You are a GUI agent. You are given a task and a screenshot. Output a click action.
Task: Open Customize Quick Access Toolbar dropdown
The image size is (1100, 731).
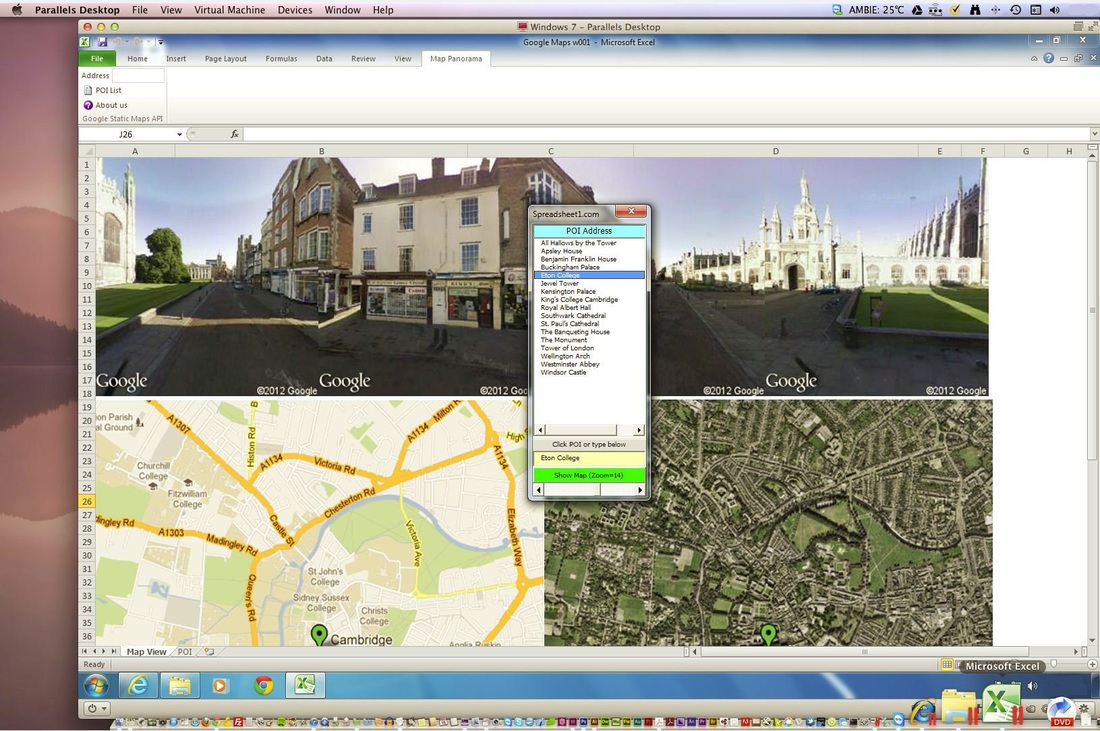click(x=160, y=42)
